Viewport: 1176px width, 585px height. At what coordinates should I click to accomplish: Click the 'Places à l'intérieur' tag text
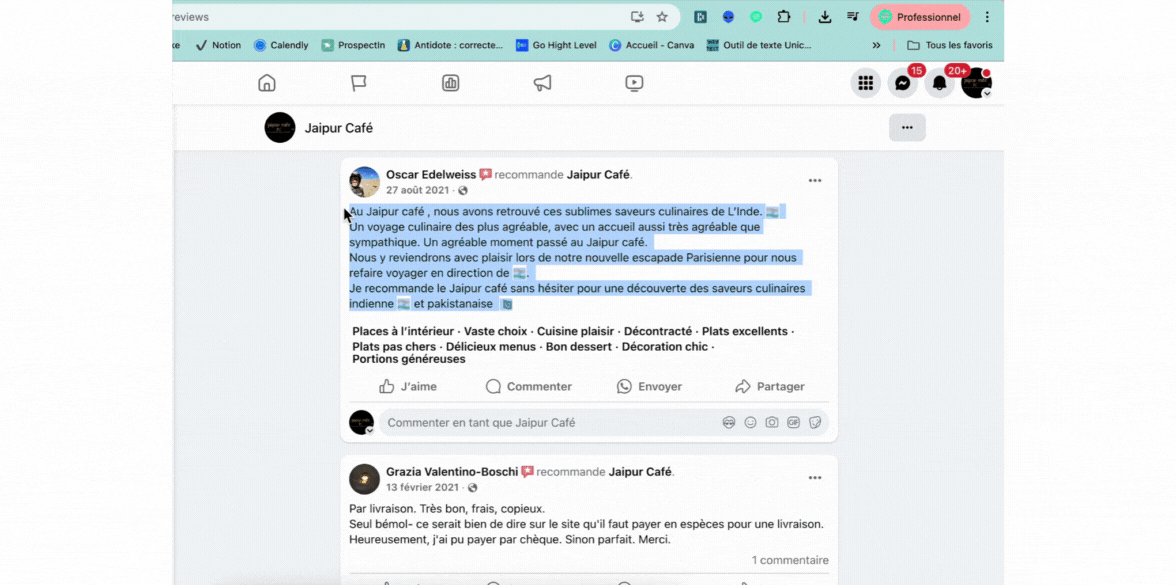(x=404, y=331)
